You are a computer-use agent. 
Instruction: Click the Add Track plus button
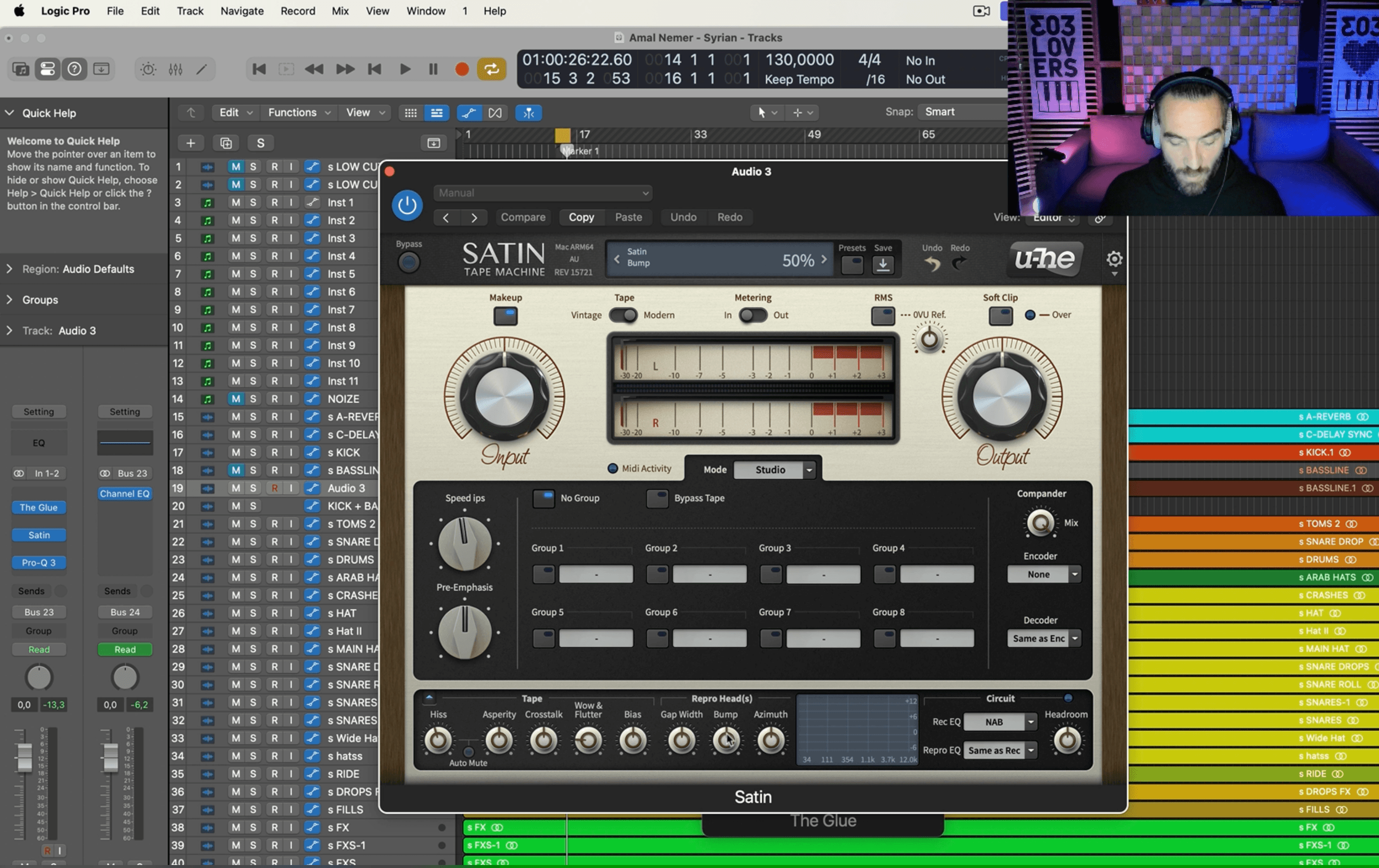(191, 143)
